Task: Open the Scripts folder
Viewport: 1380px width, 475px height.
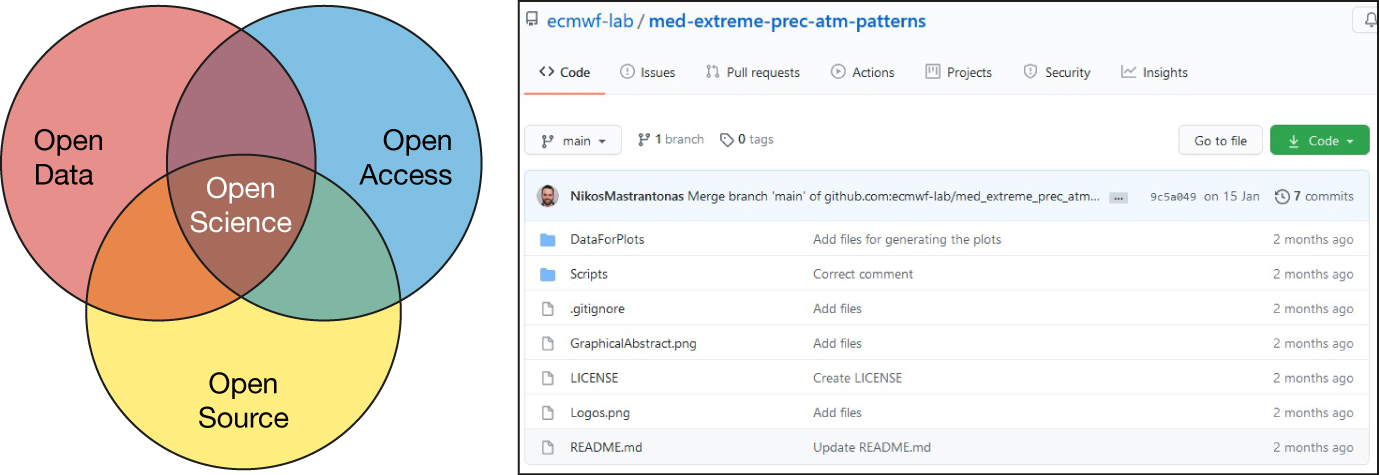Action: point(589,274)
